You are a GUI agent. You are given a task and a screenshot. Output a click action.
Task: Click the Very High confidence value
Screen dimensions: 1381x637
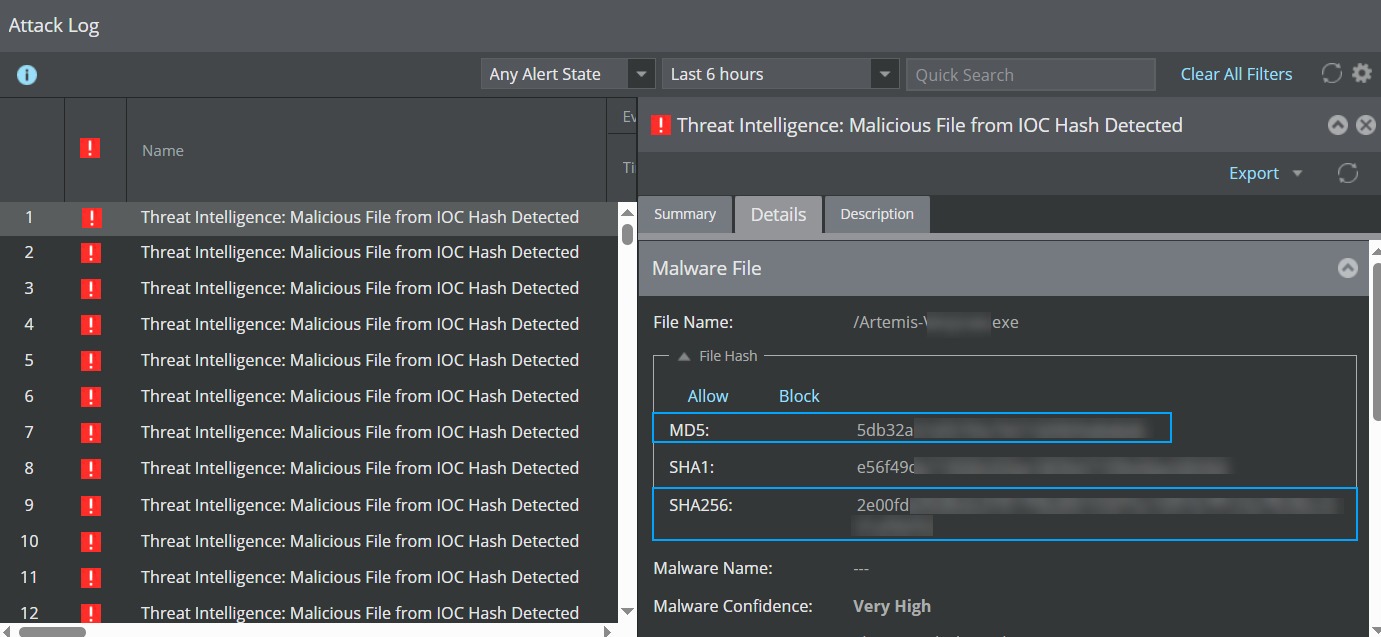click(x=892, y=606)
